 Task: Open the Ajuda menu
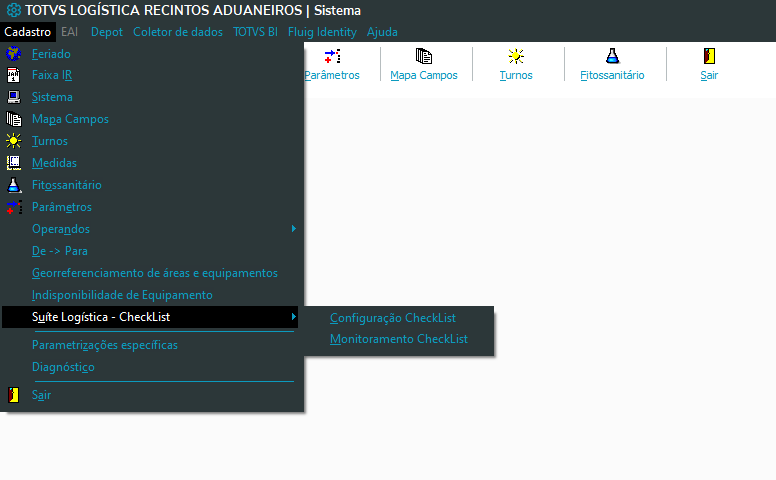click(382, 32)
